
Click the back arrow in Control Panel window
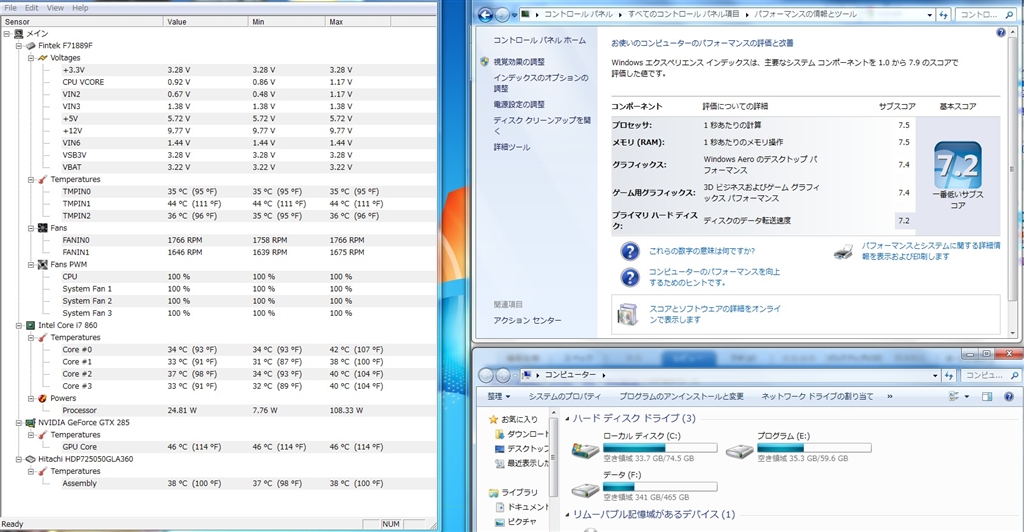486,15
